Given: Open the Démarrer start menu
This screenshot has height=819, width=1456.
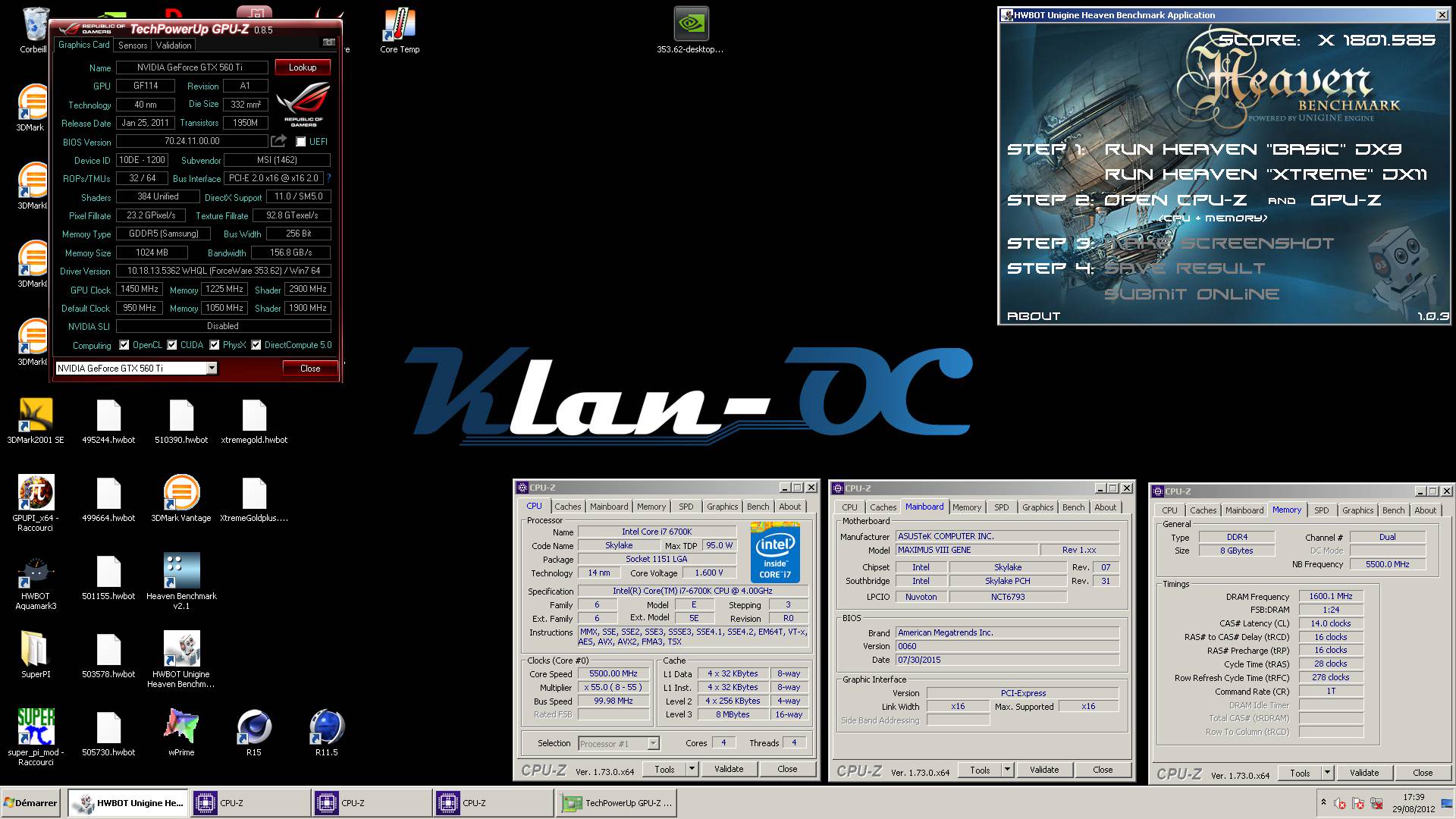Looking at the screenshot, I should click(31, 803).
